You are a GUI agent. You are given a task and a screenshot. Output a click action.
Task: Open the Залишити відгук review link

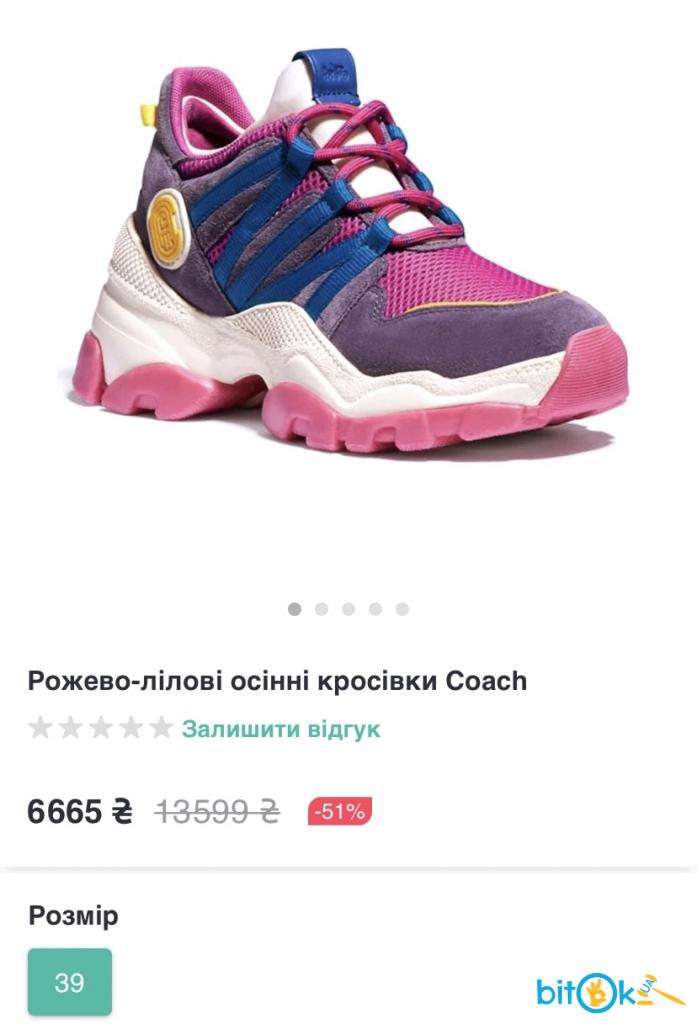[280, 728]
